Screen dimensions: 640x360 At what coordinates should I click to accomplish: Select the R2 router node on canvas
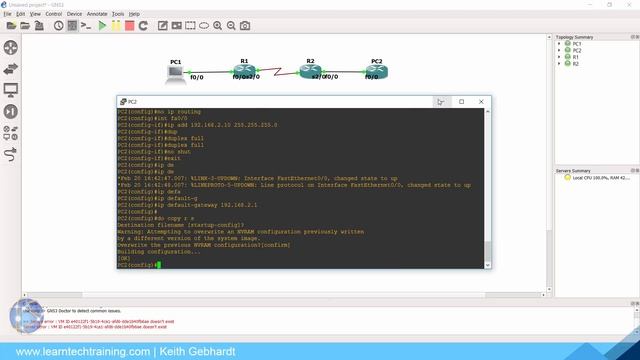click(x=310, y=71)
